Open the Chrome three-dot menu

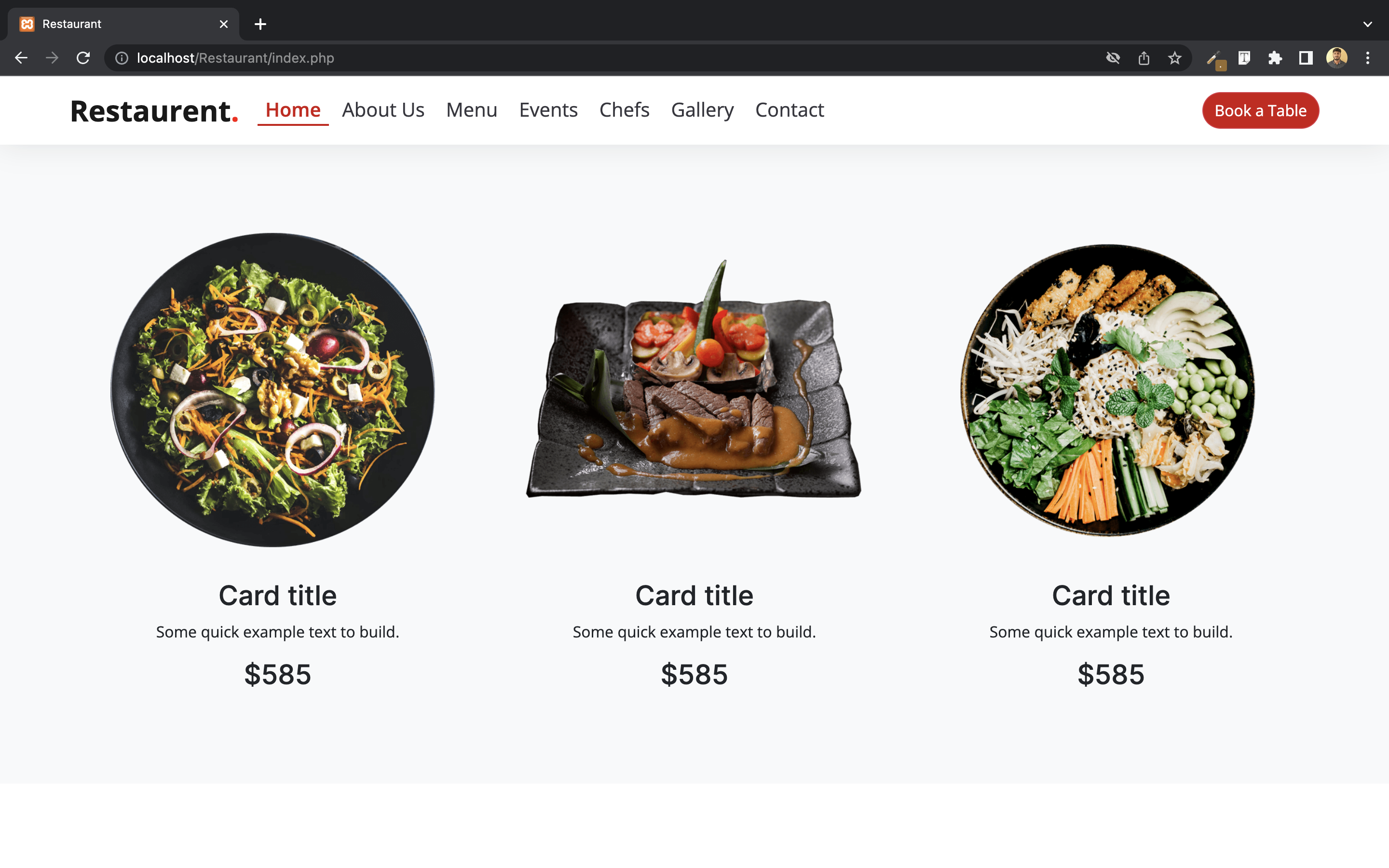(1368, 58)
